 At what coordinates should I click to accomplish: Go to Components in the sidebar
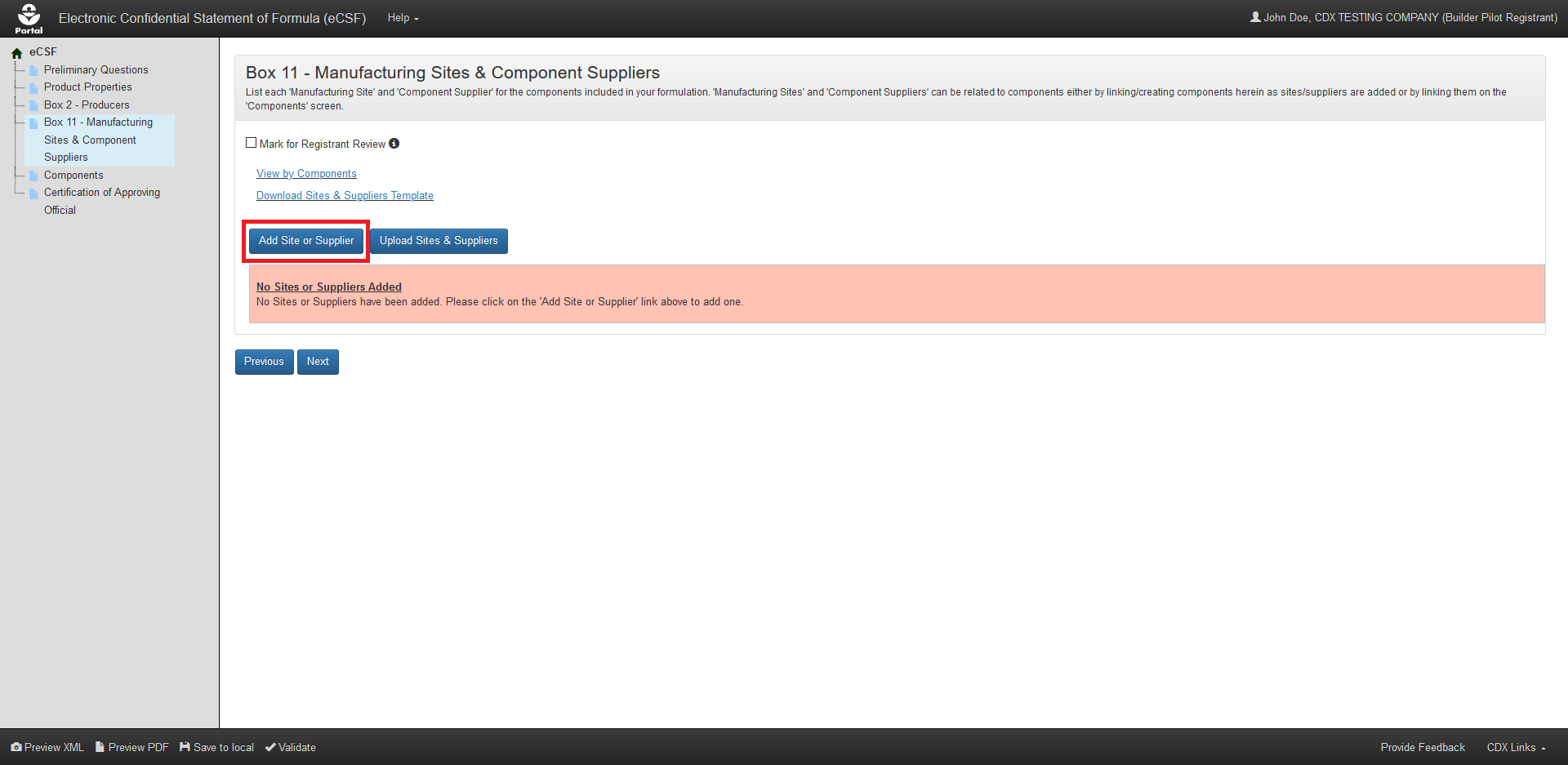(x=73, y=176)
